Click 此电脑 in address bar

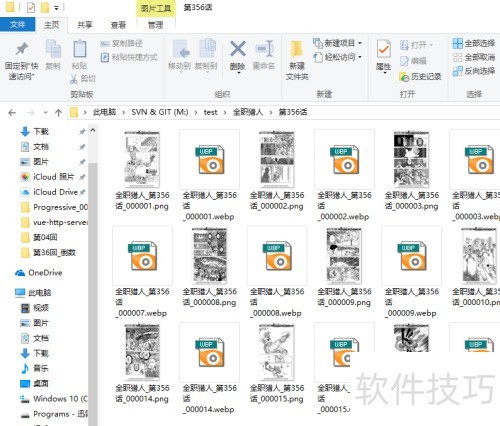click(x=104, y=112)
